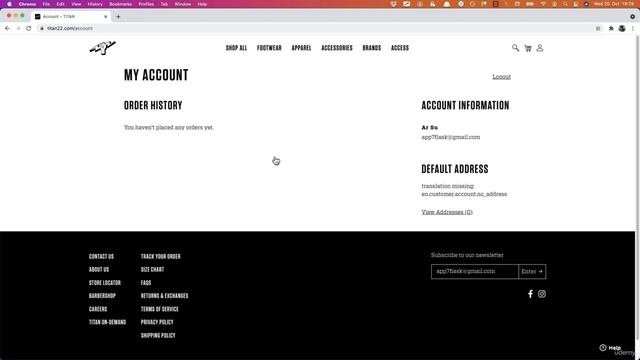This screenshot has height=360, width=640.
Task: Open Careers footer link
Action: click(x=98, y=309)
